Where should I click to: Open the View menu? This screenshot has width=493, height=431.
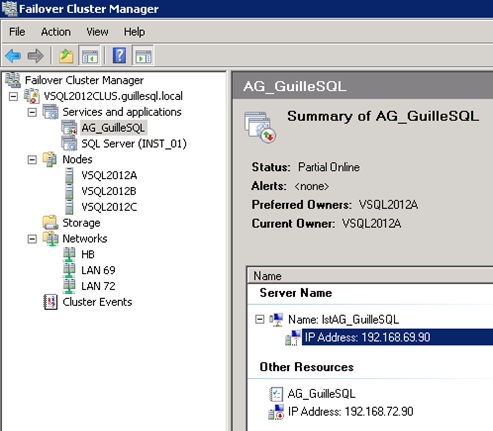(97, 32)
